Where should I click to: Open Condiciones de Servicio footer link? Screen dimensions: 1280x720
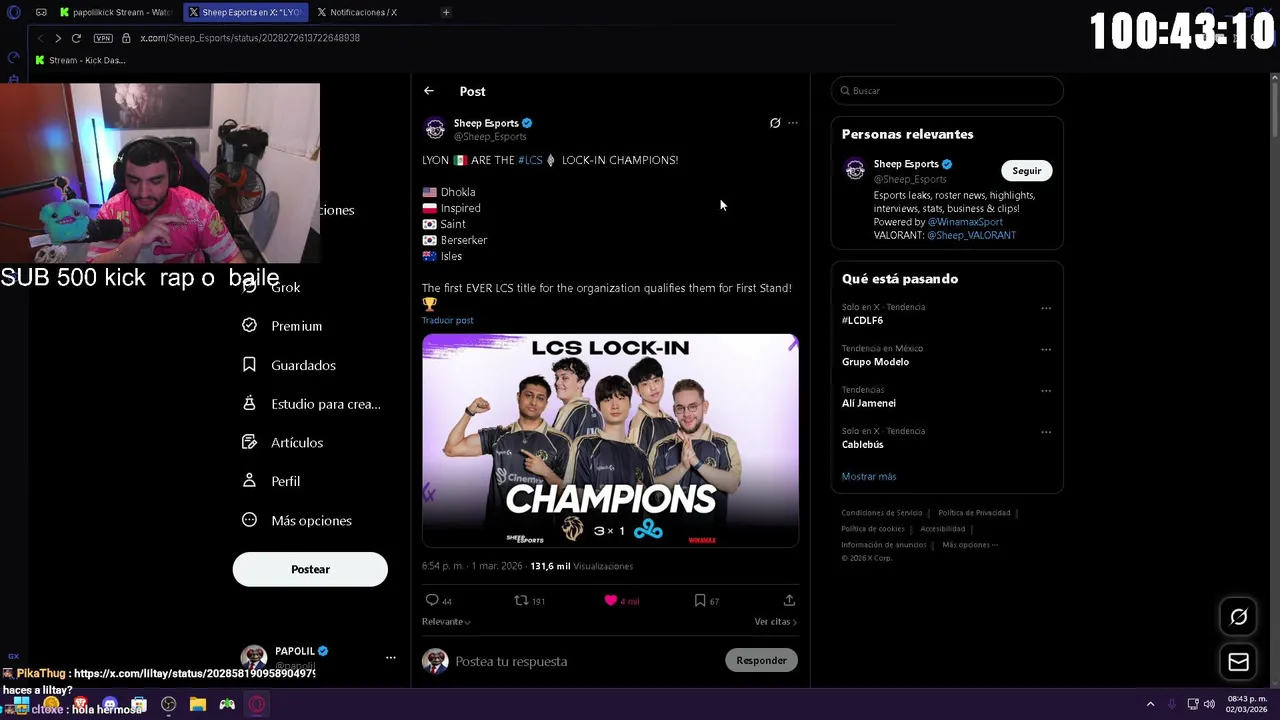[882, 513]
